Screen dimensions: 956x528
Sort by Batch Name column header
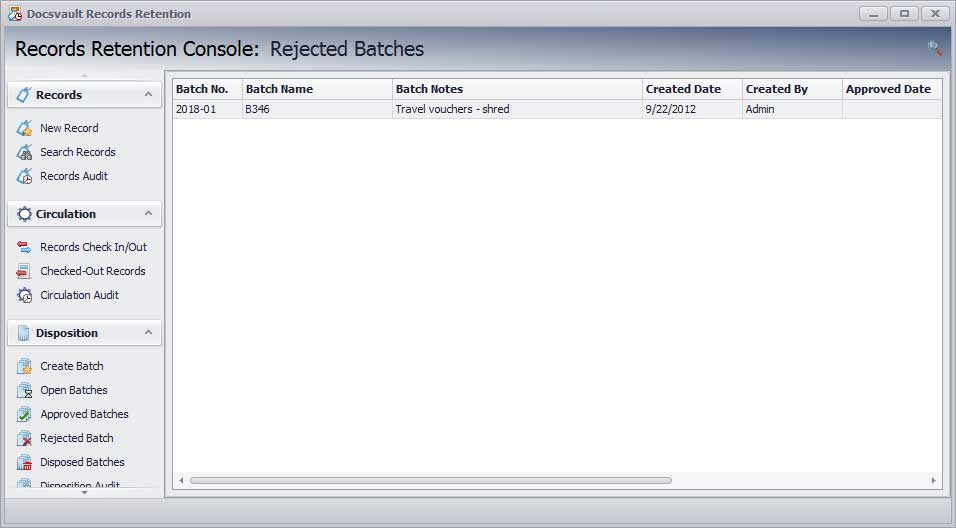pos(317,89)
